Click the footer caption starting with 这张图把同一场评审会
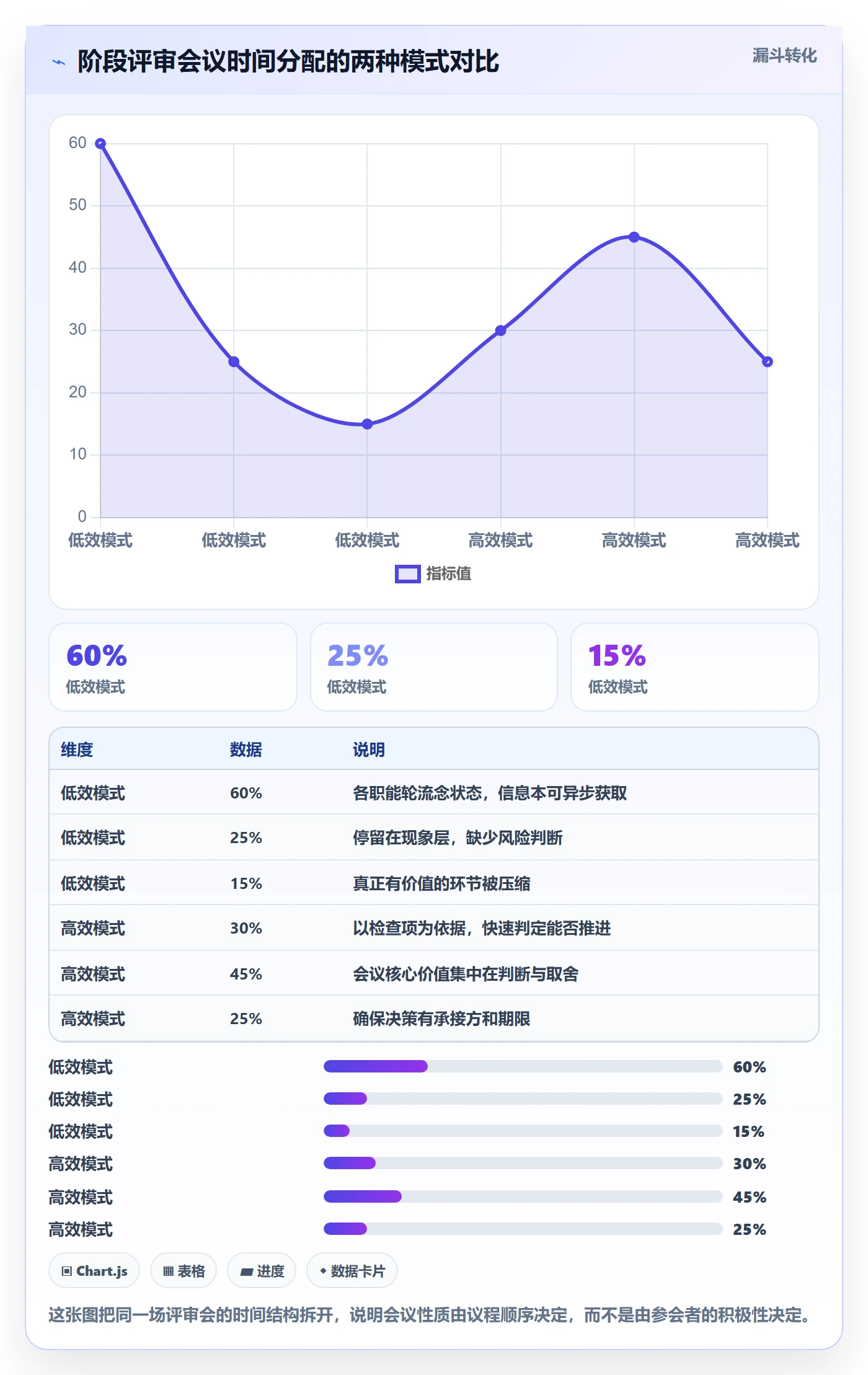The height and width of the screenshot is (1375, 868). (x=431, y=1315)
